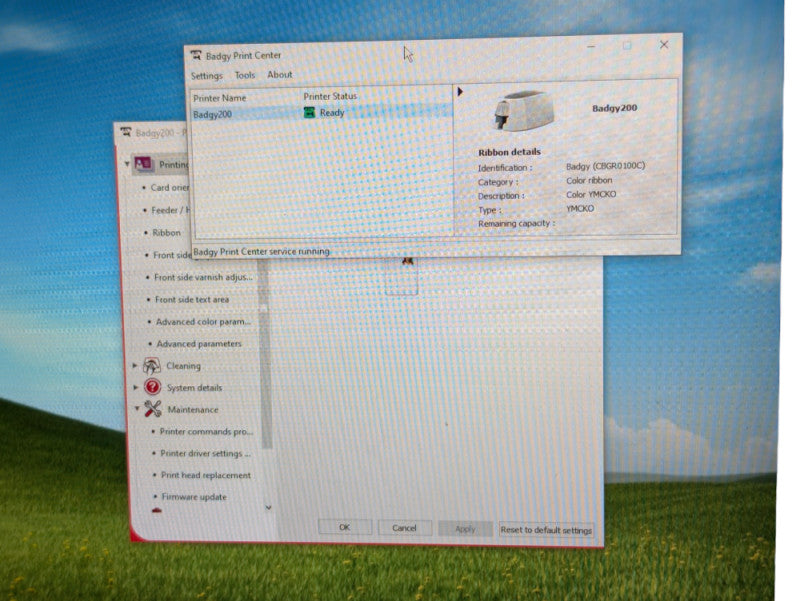Click the Printing card icon in tree
The height and width of the screenshot is (601, 800).
coord(143,164)
